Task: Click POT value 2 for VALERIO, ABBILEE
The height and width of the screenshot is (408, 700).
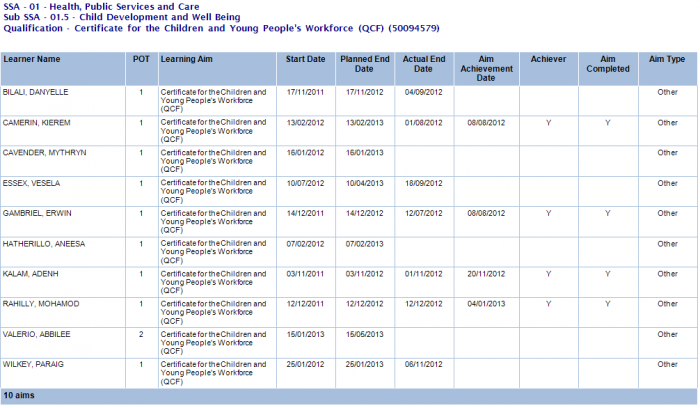Action: (141, 334)
